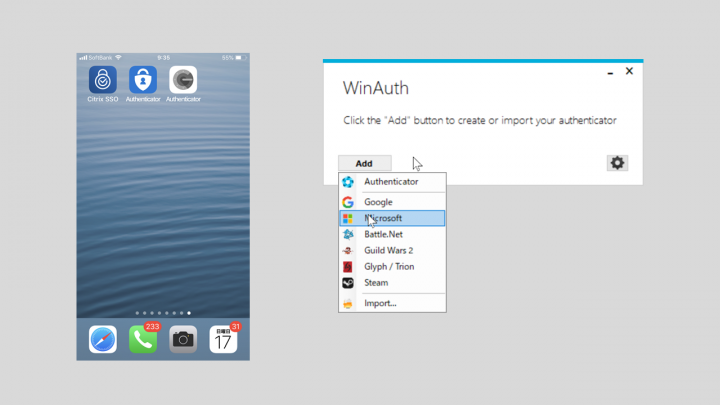Launch the Camera app in dock
720x405 pixels.
(183, 339)
